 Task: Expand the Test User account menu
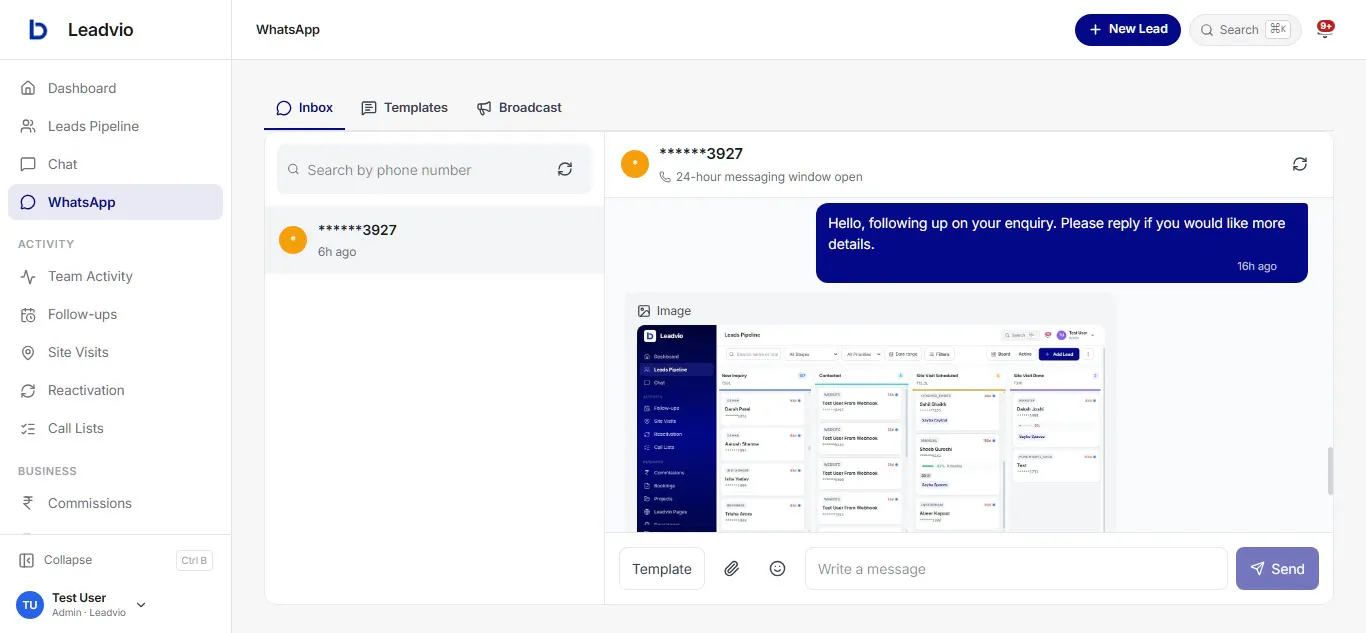(x=141, y=604)
